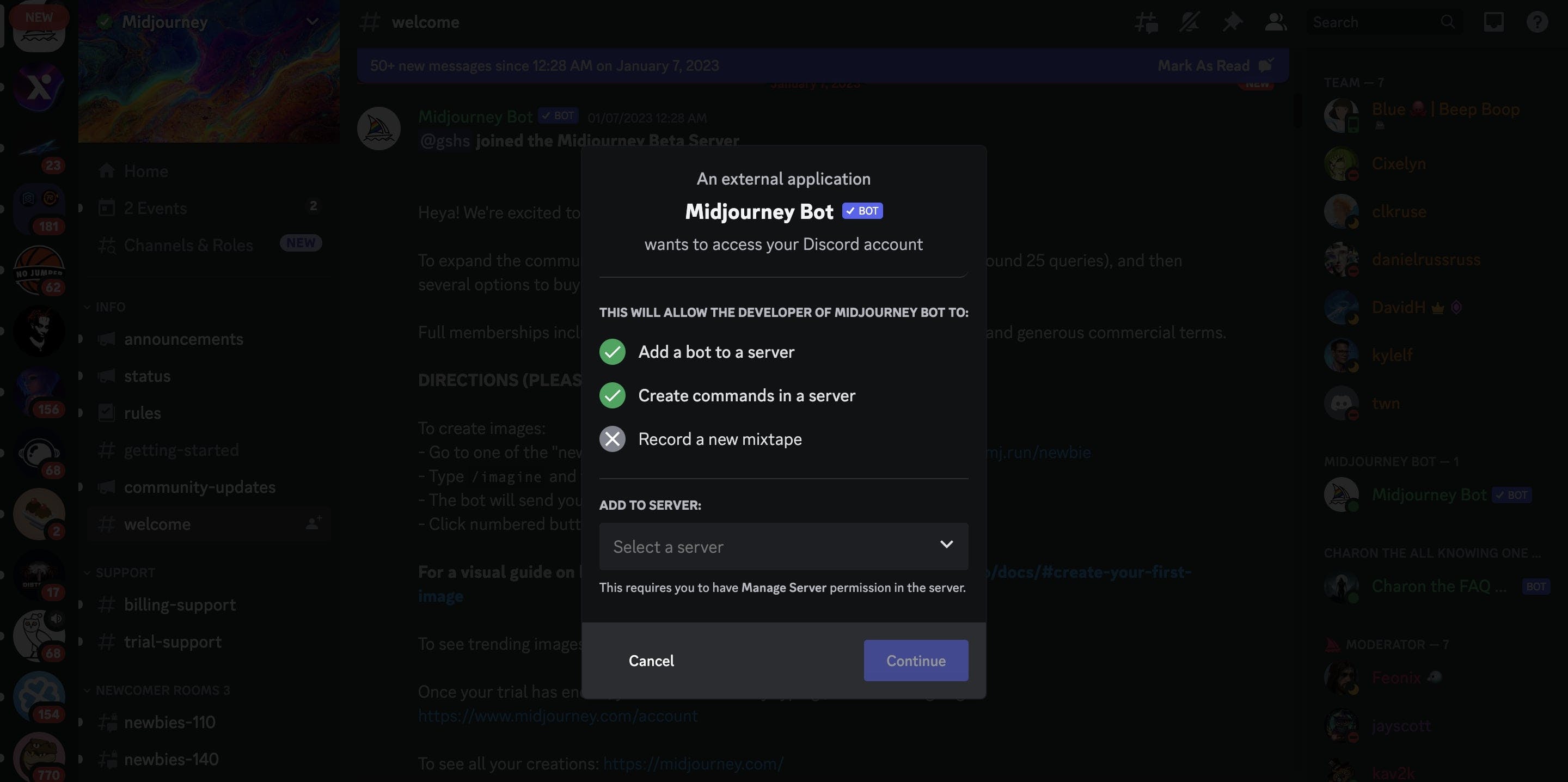Toggle notification settings bell icon
This screenshot has width=1568, height=782.
pos(1189,22)
